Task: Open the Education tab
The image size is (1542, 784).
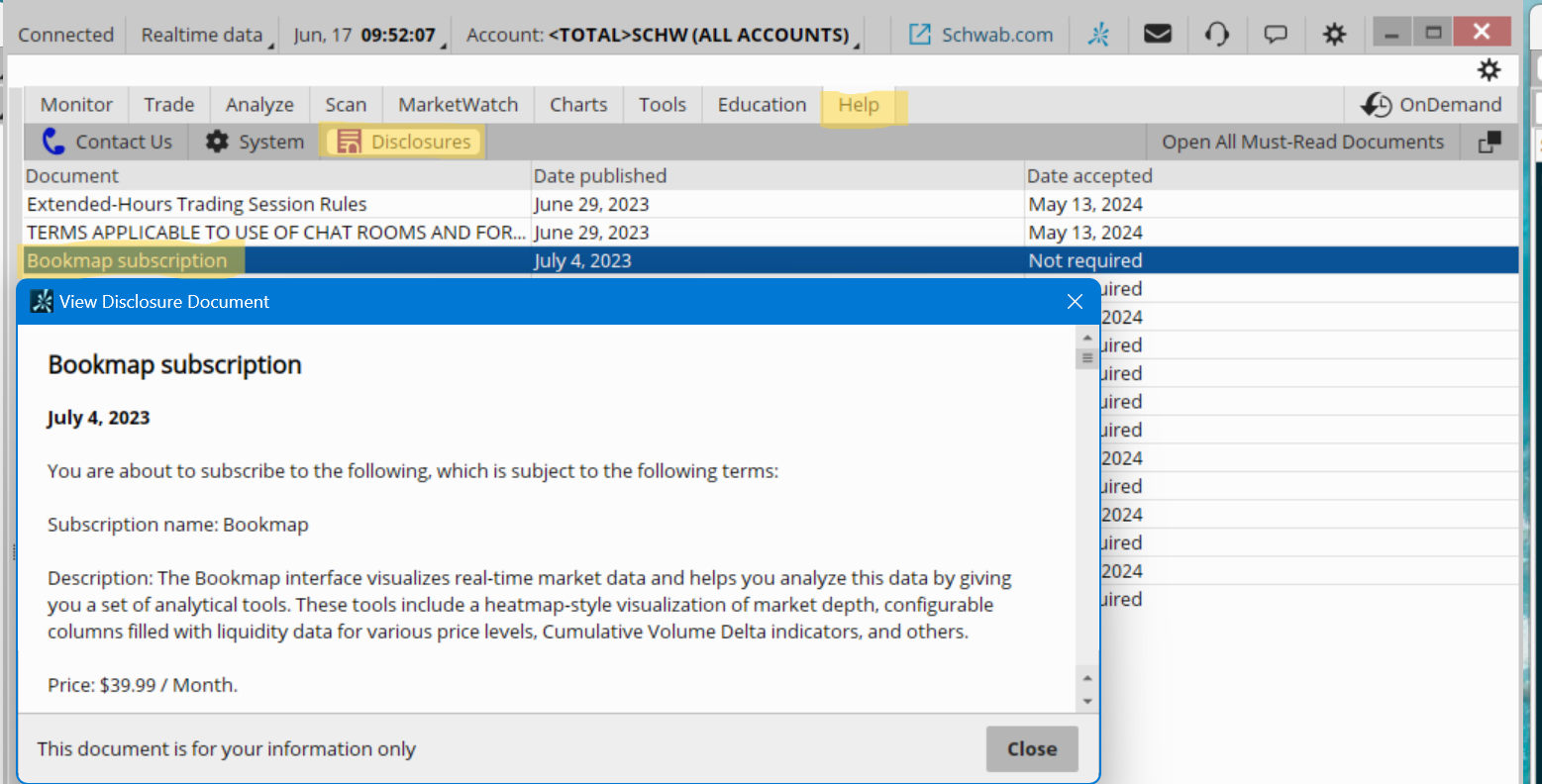Action: (762, 105)
